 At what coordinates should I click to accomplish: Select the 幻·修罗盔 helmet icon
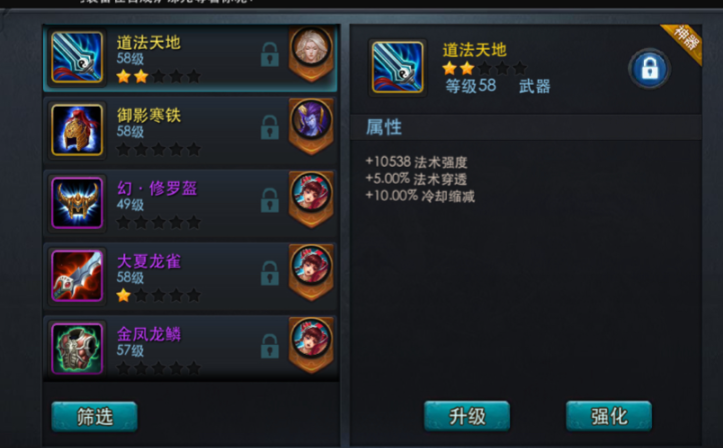pos(77,203)
